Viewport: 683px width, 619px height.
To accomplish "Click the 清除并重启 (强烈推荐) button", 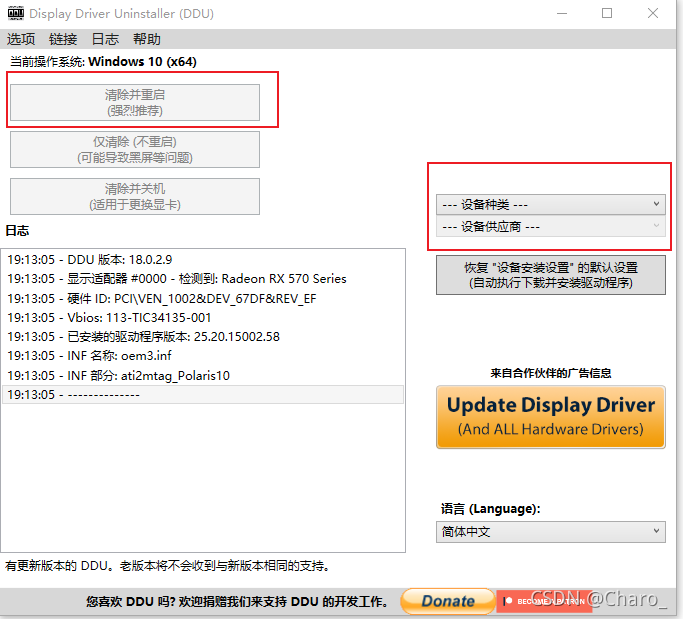I will [x=135, y=102].
